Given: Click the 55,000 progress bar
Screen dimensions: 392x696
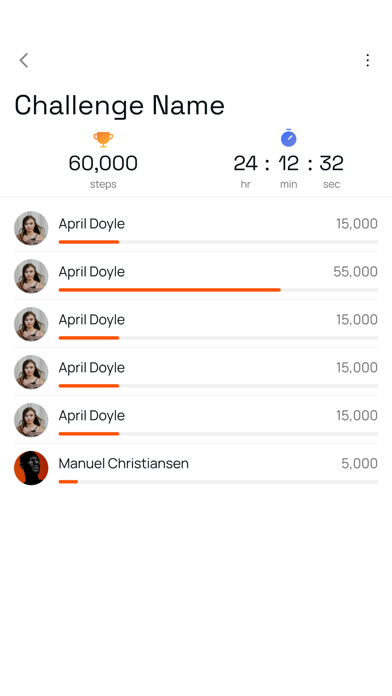Looking at the screenshot, I should tap(218, 290).
